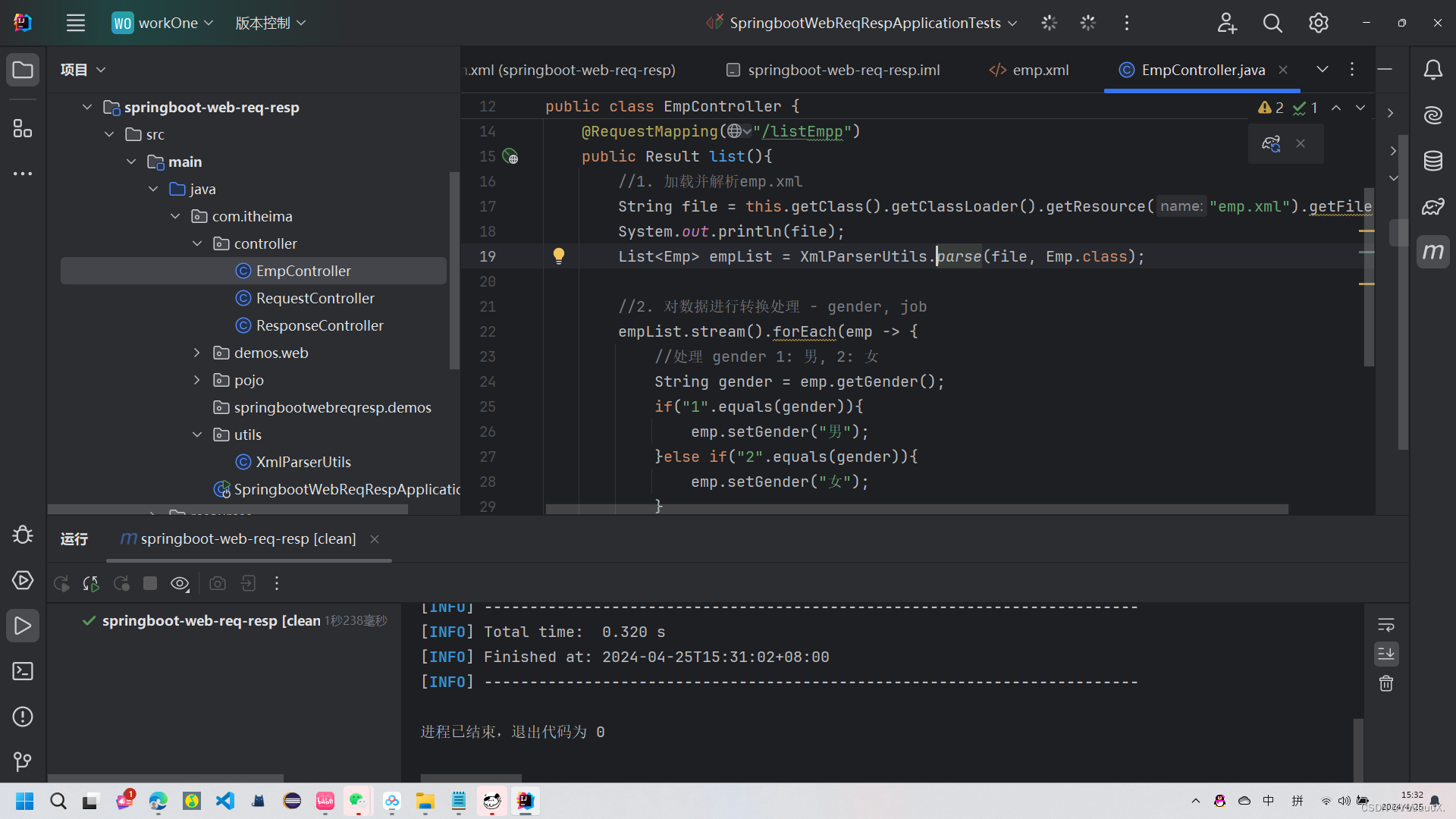
Task: Open the Database tool window icon
Action: [x=1432, y=161]
